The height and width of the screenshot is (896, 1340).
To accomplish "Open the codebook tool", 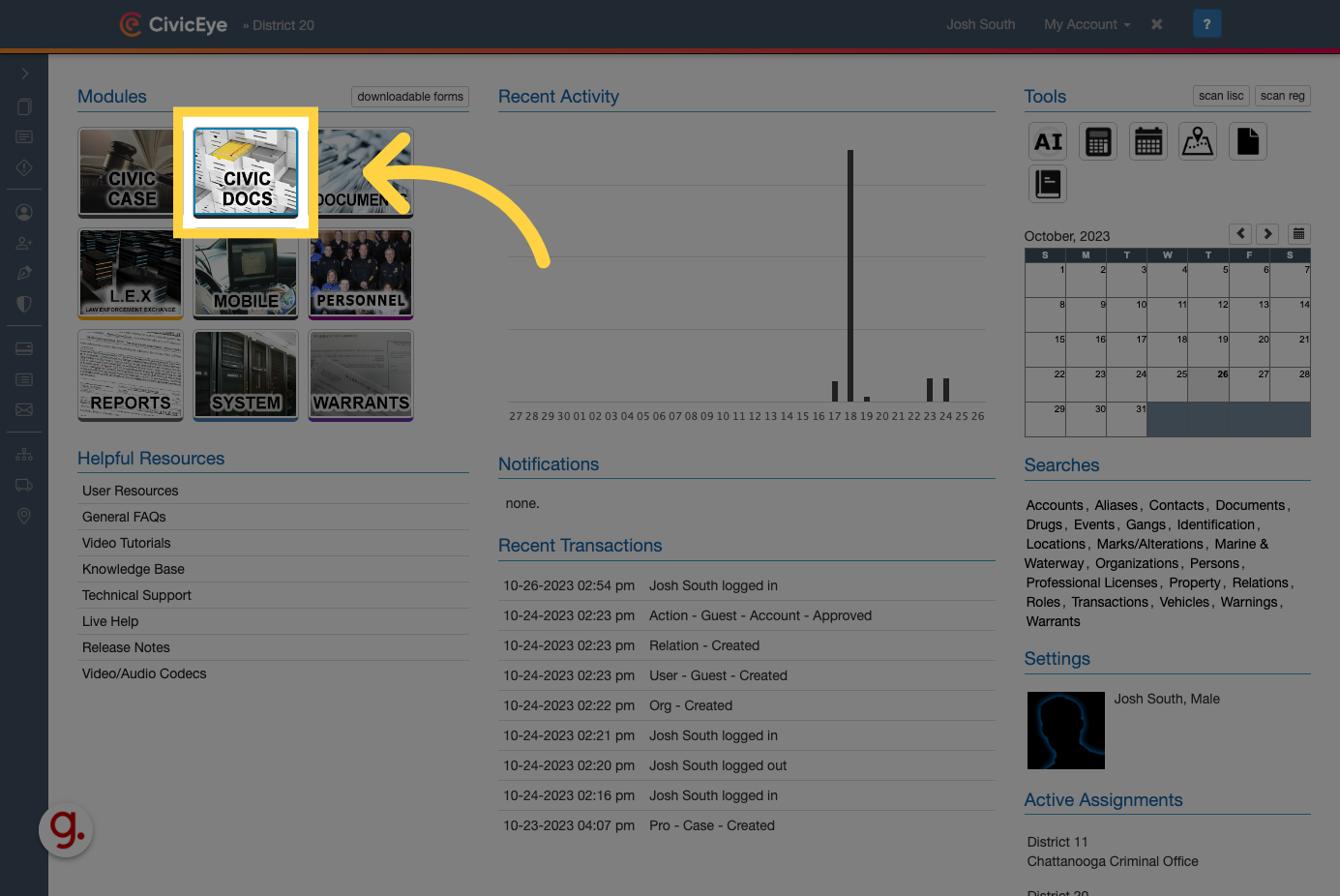I will coord(1047,183).
